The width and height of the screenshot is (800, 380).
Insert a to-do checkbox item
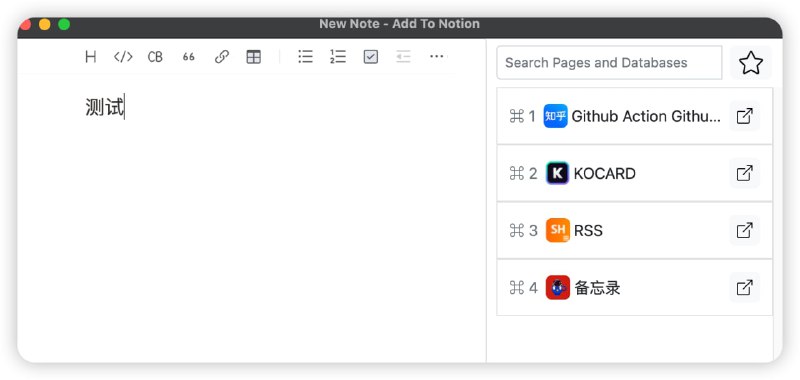click(x=371, y=57)
